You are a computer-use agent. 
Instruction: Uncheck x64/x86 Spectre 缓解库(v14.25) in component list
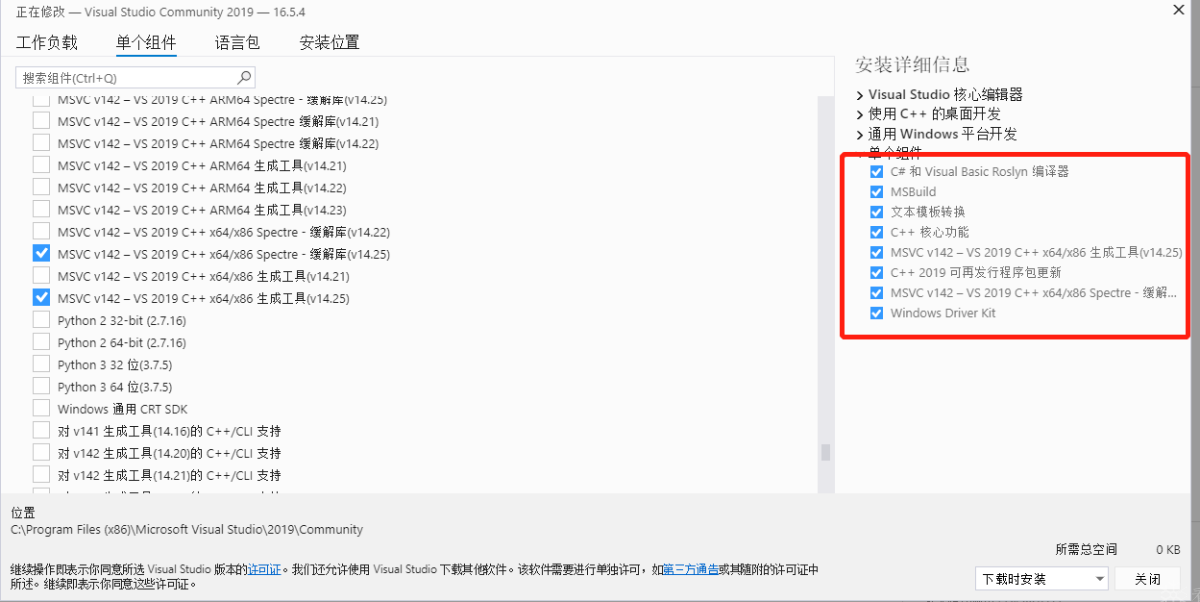click(x=41, y=253)
